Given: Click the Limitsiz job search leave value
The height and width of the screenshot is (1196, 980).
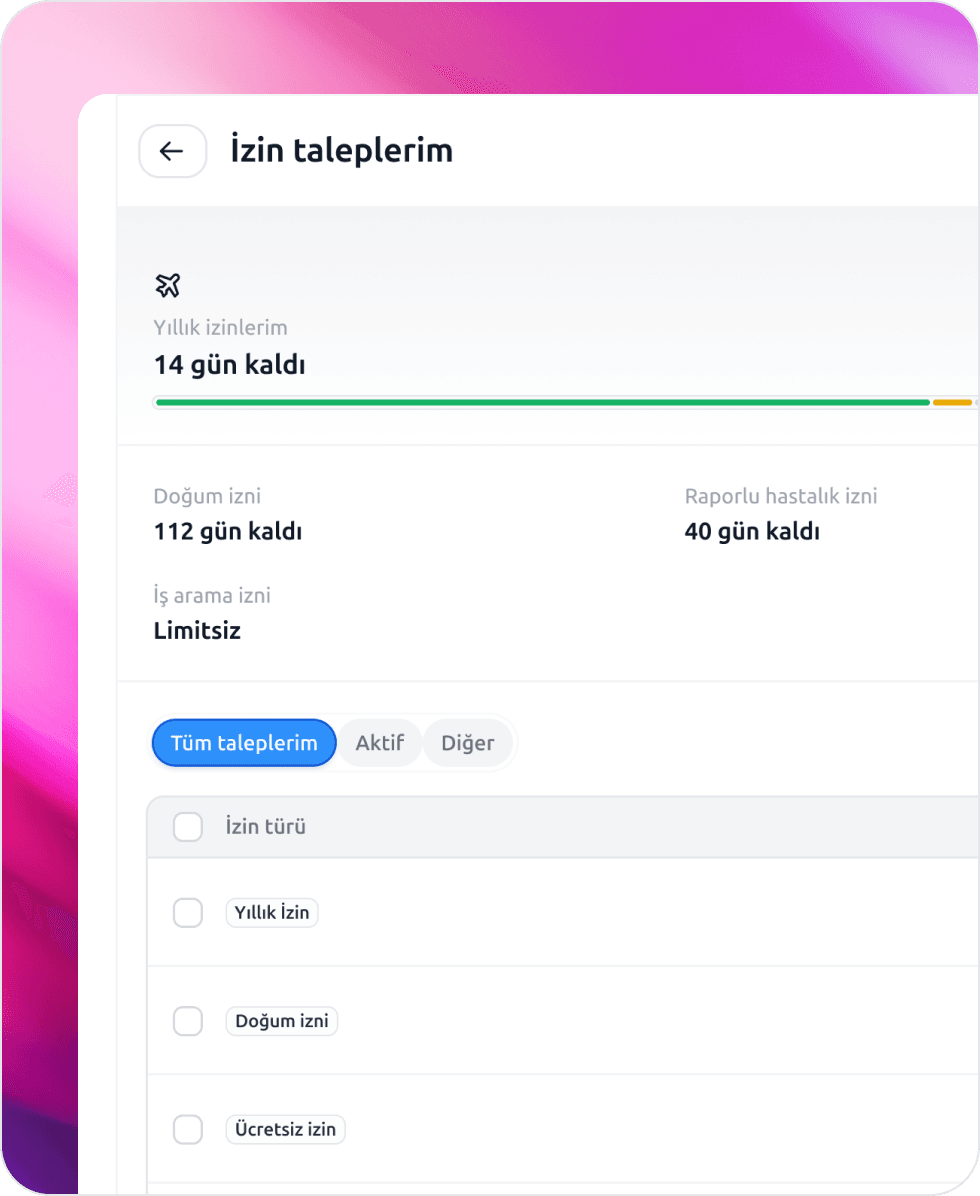Looking at the screenshot, I should pos(197,631).
